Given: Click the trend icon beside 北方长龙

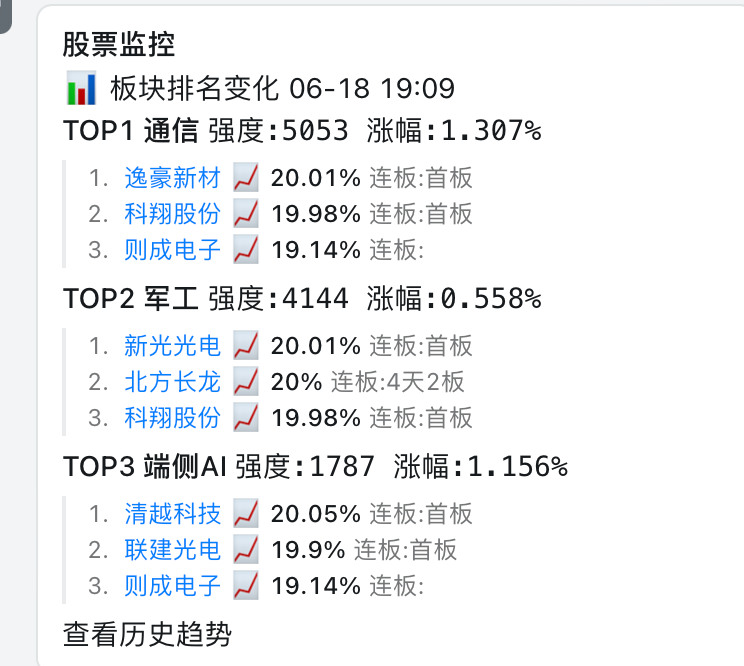Looking at the screenshot, I should (246, 381).
